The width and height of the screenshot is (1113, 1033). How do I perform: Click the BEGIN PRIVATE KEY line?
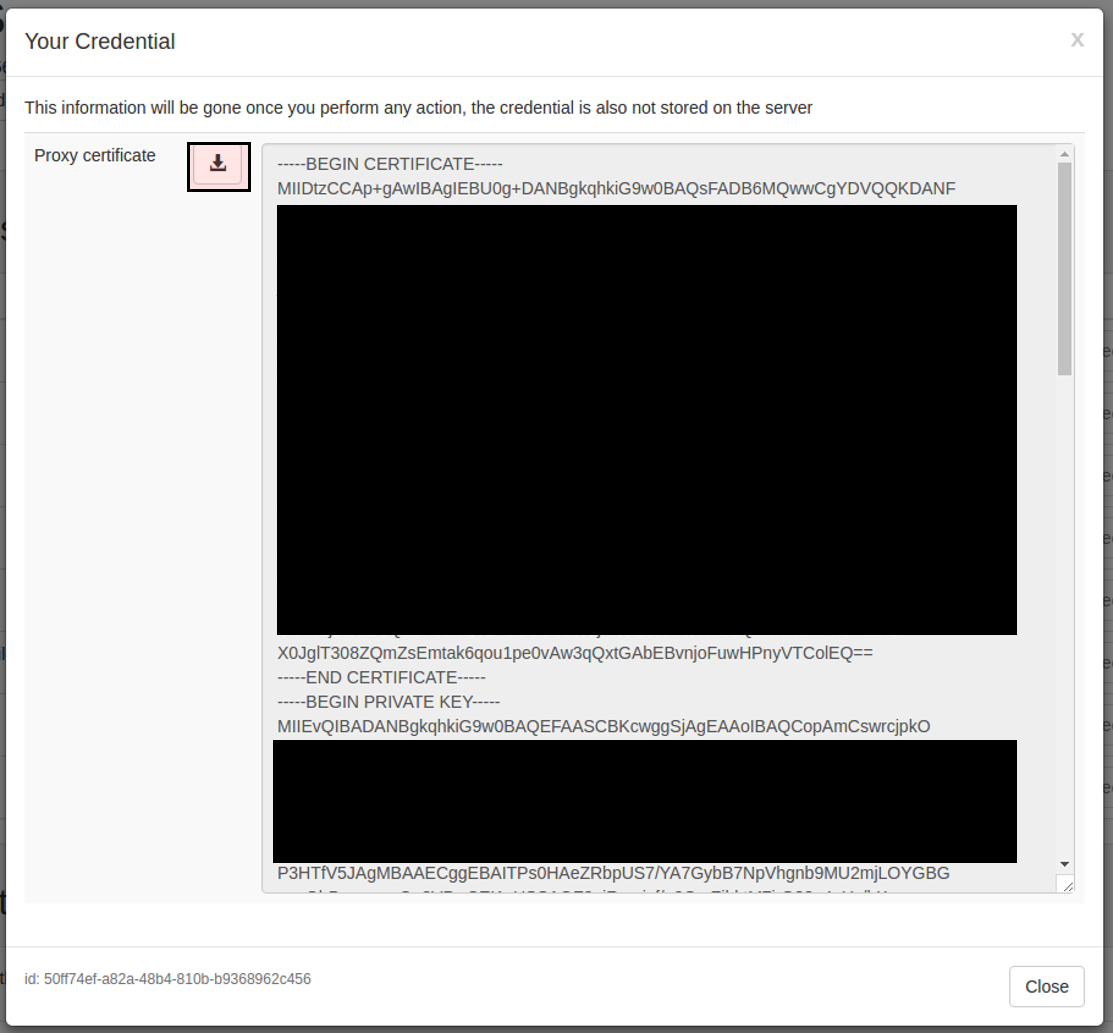click(388, 702)
